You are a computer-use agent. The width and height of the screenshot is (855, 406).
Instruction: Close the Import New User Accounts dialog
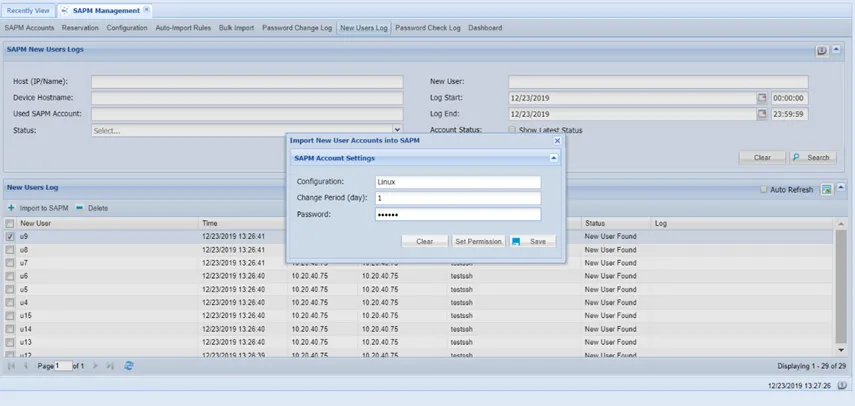[557, 141]
